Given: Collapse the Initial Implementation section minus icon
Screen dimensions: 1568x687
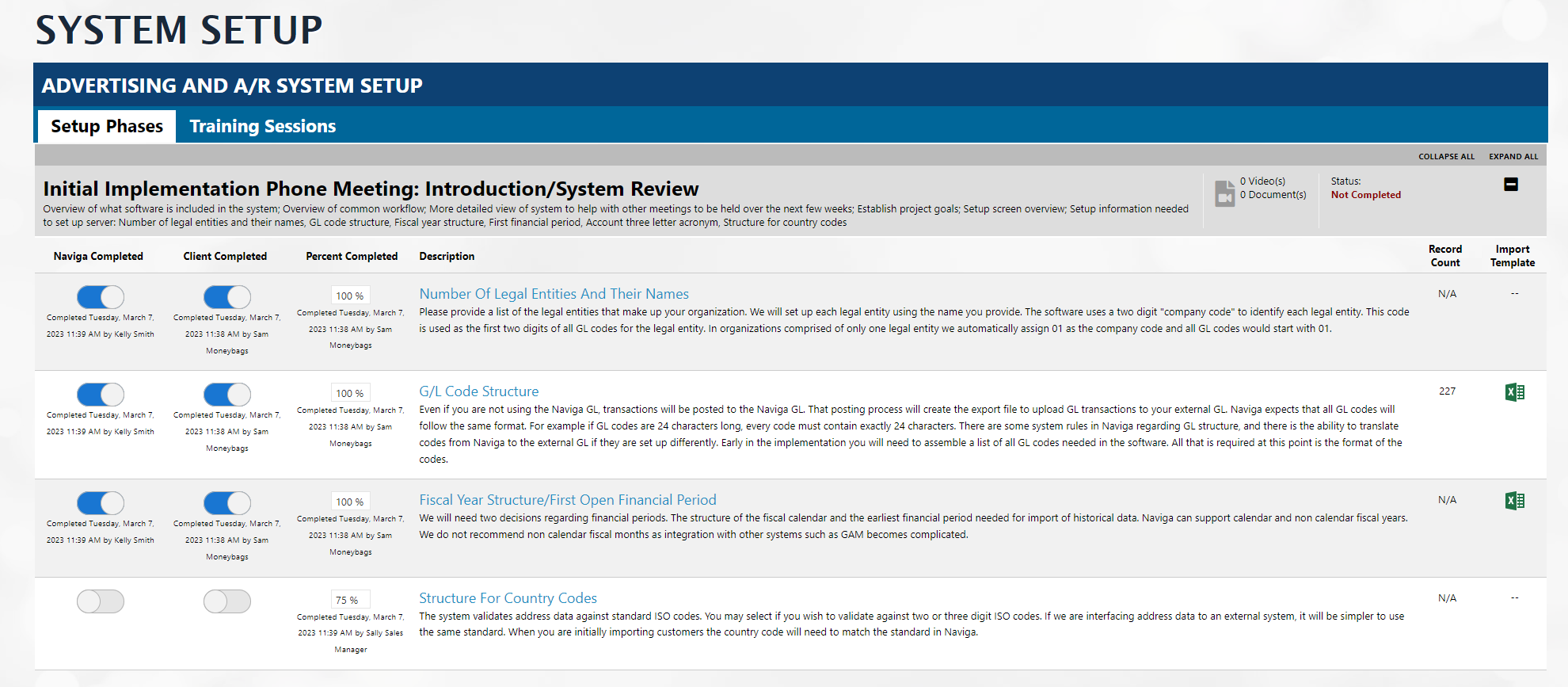Looking at the screenshot, I should [1510, 185].
